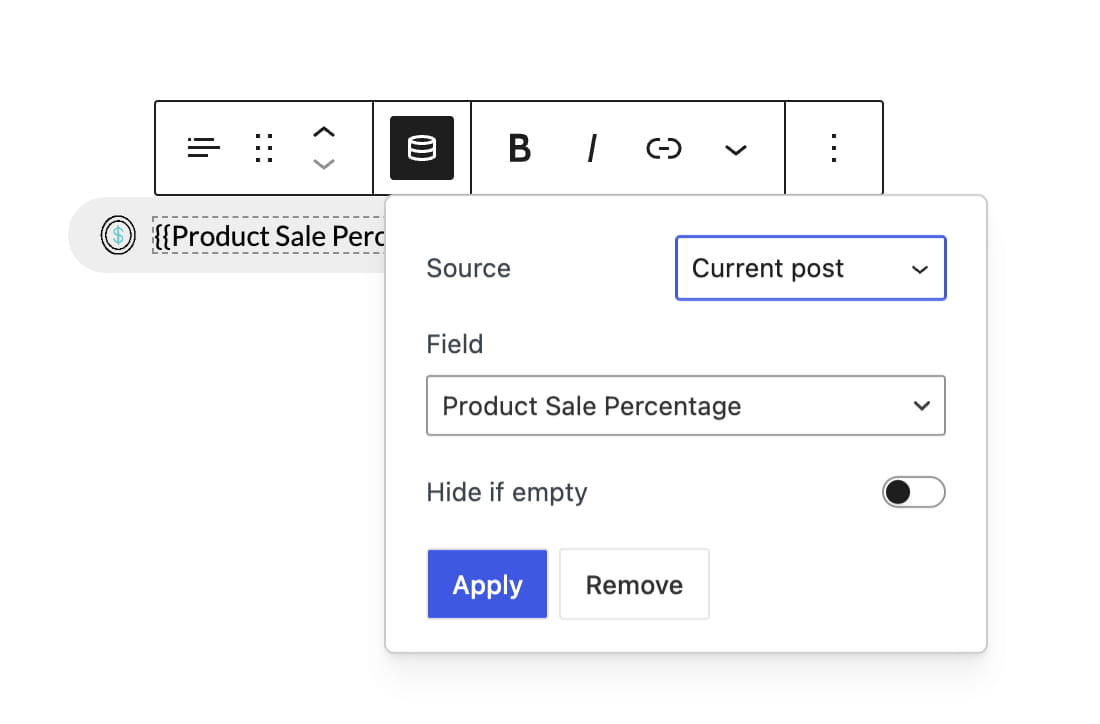Open the Field dropdown Product Sale Percentage
This screenshot has width=1100, height=724.
click(685, 405)
